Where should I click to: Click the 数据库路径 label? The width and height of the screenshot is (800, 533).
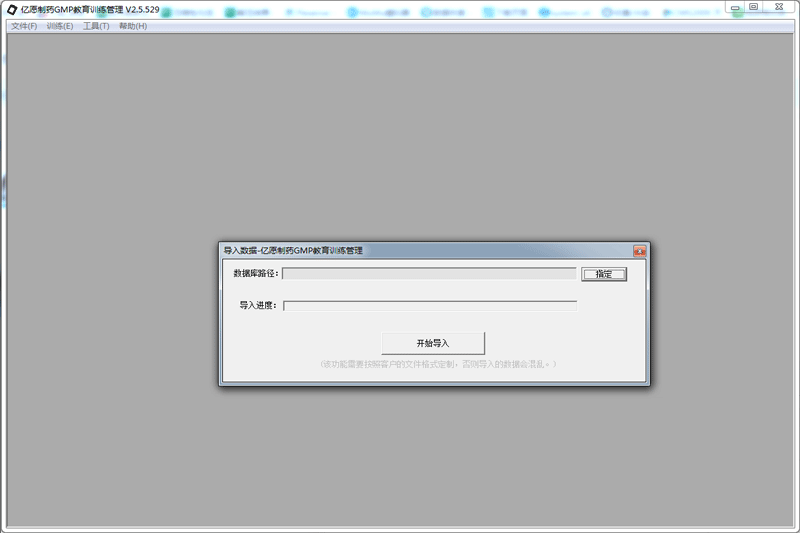(x=256, y=274)
